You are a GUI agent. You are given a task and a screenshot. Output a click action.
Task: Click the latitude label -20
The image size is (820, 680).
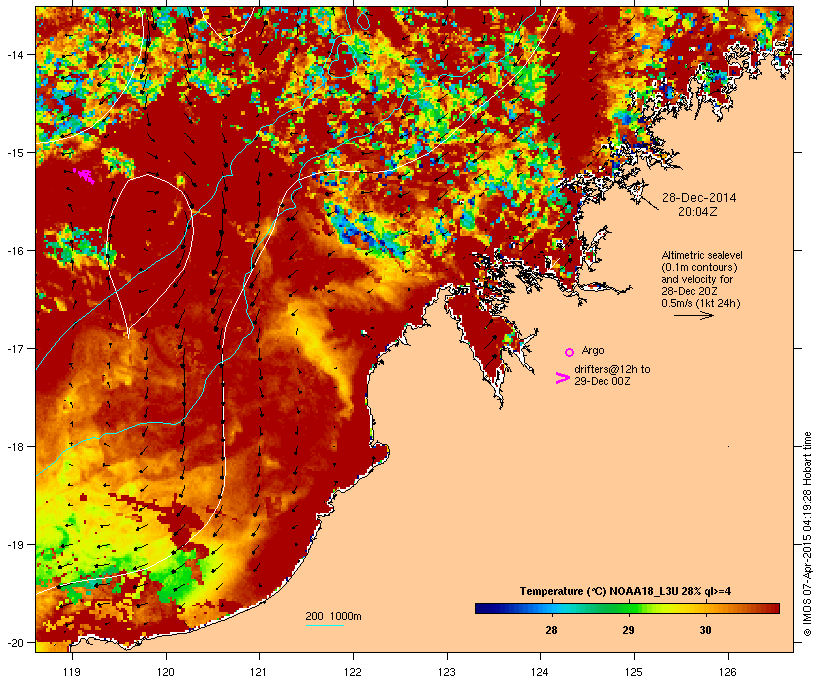click(x=14, y=642)
